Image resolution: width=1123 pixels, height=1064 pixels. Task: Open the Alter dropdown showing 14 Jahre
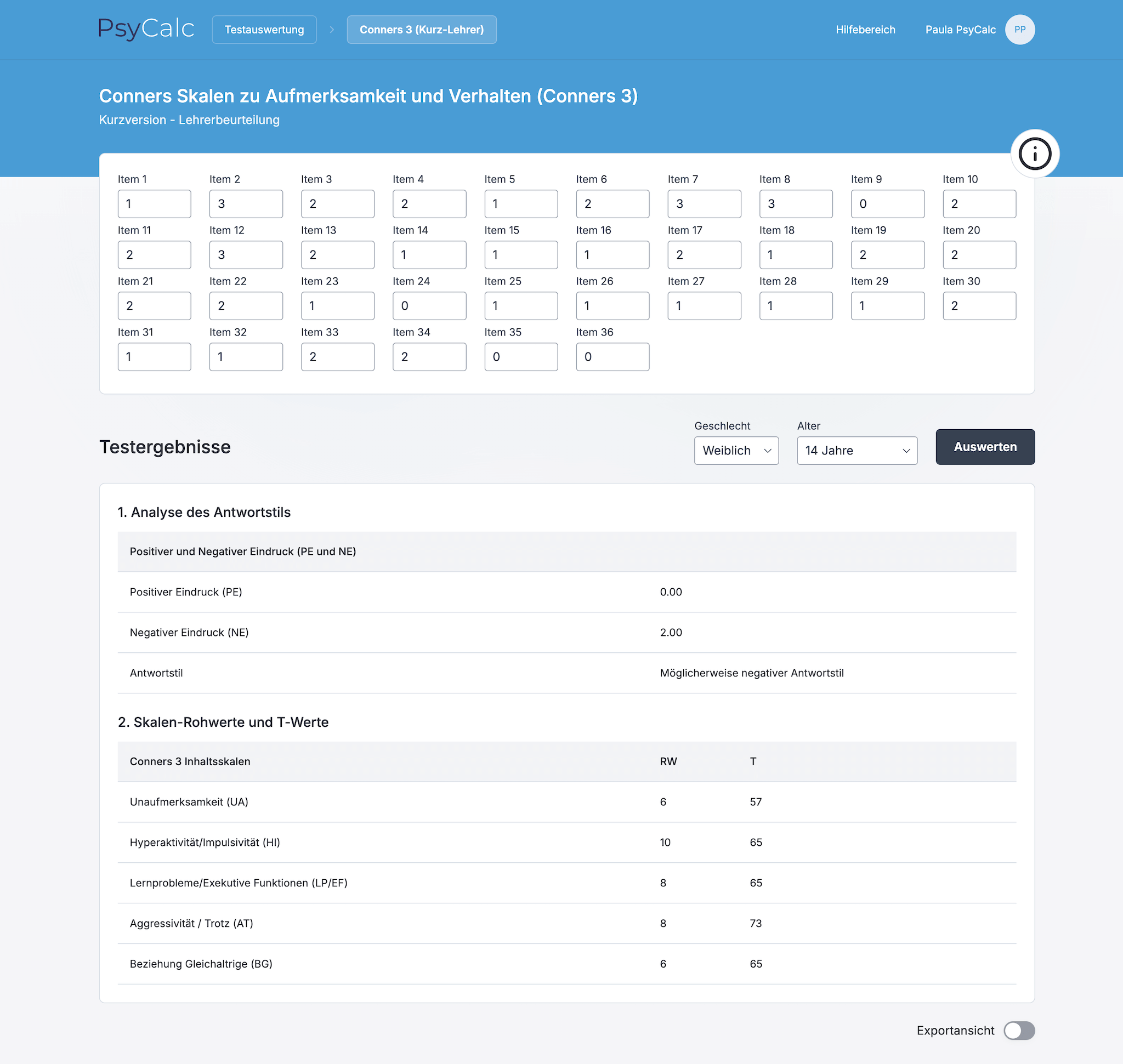pos(857,451)
